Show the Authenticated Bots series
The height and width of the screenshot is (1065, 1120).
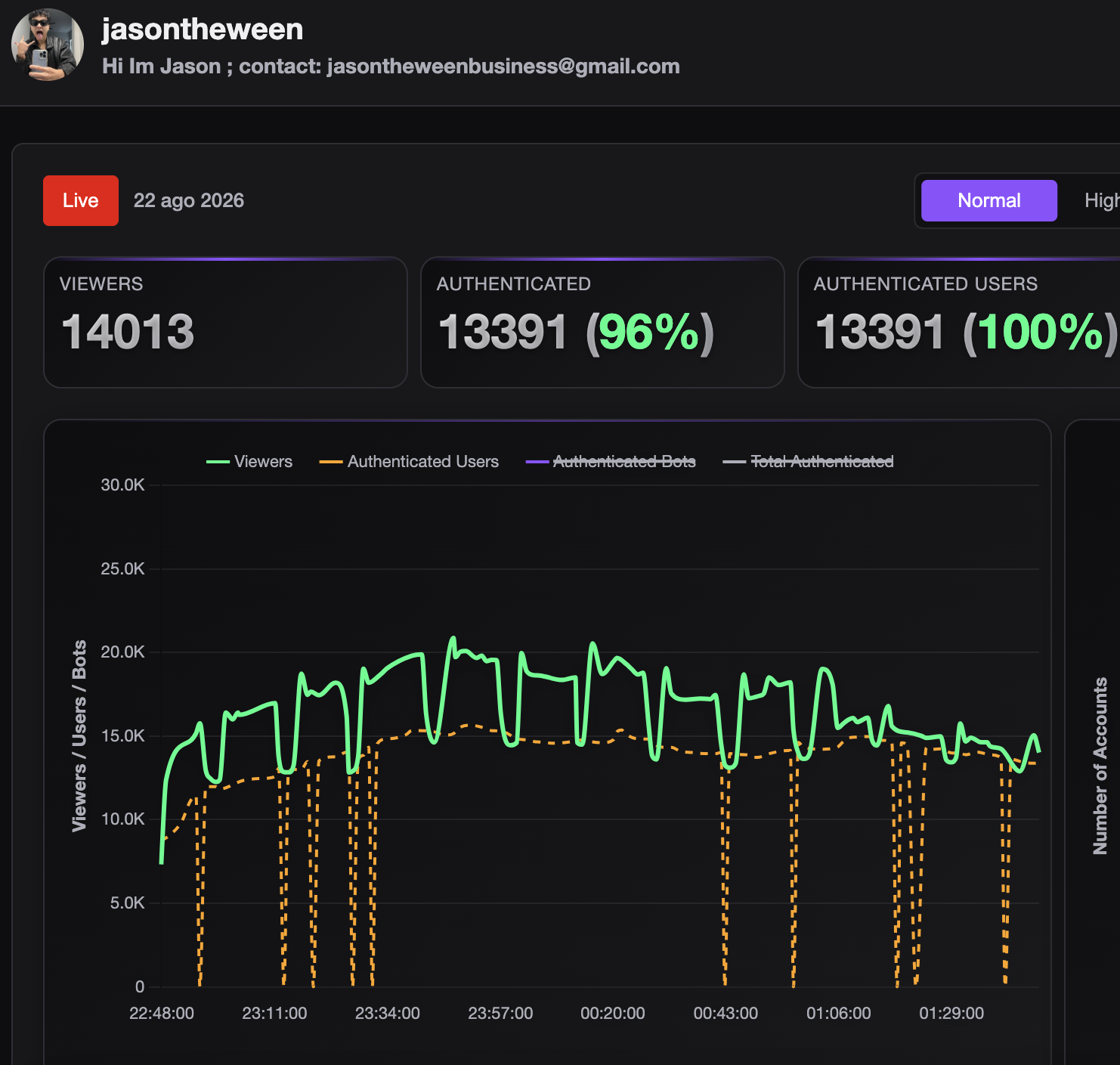coord(611,461)
